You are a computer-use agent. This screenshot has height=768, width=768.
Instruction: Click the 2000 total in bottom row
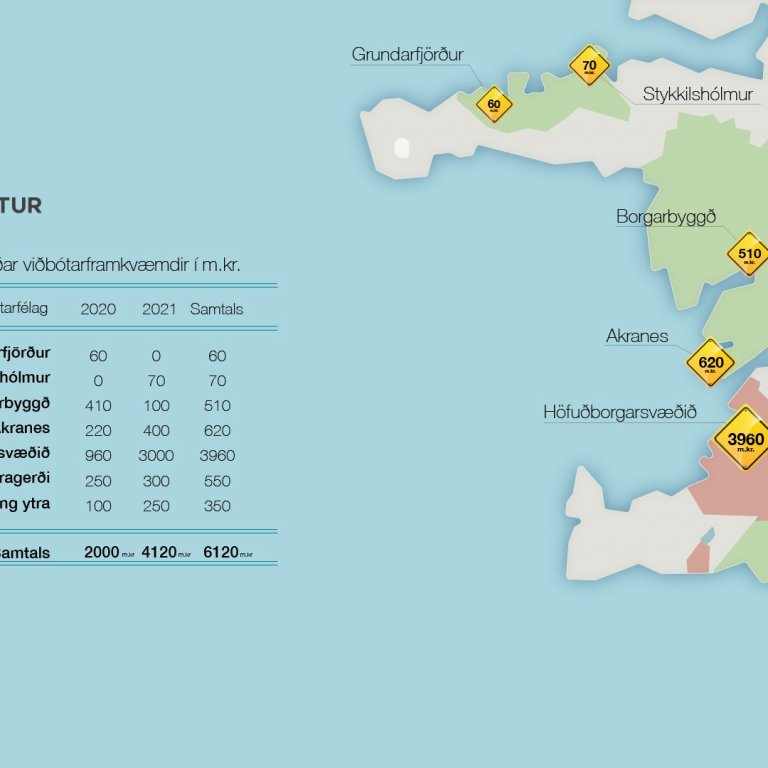pos(101,552)
